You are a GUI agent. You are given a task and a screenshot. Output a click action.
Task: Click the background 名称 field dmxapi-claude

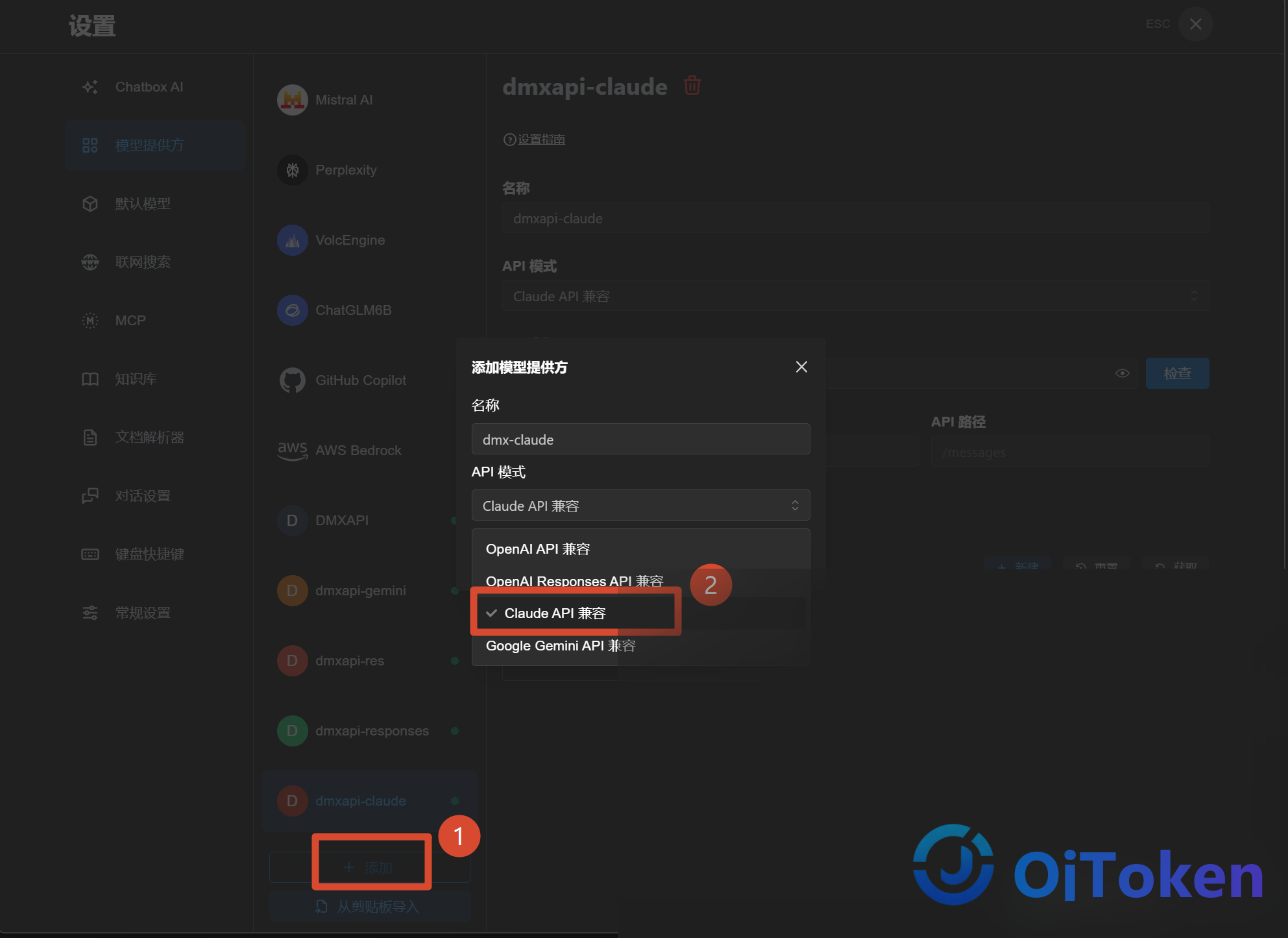coord(855,218)
